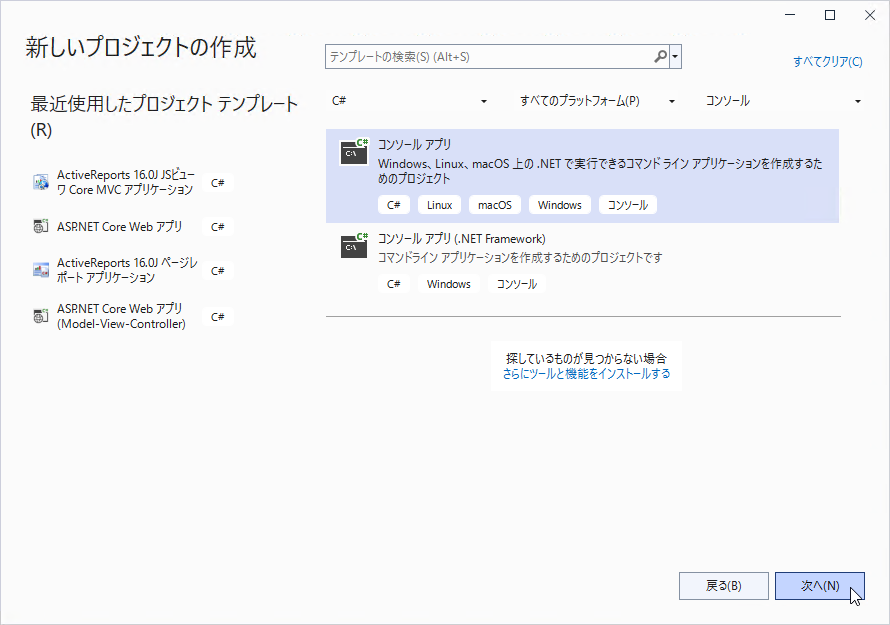
Task: Open the Console project type dropdown
Action: [783, 101]
